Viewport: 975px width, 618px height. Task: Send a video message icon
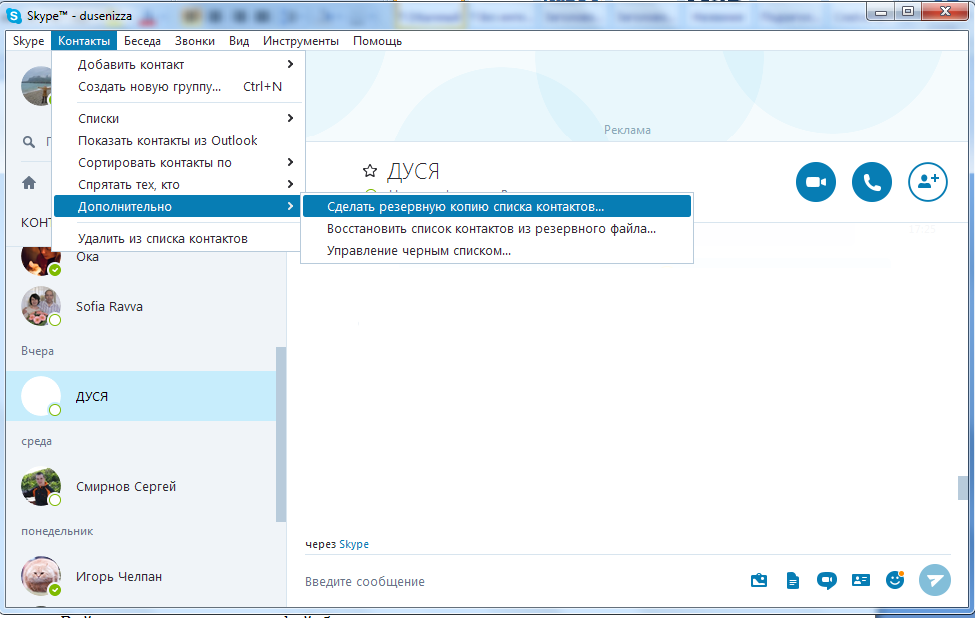pos(826,581)
